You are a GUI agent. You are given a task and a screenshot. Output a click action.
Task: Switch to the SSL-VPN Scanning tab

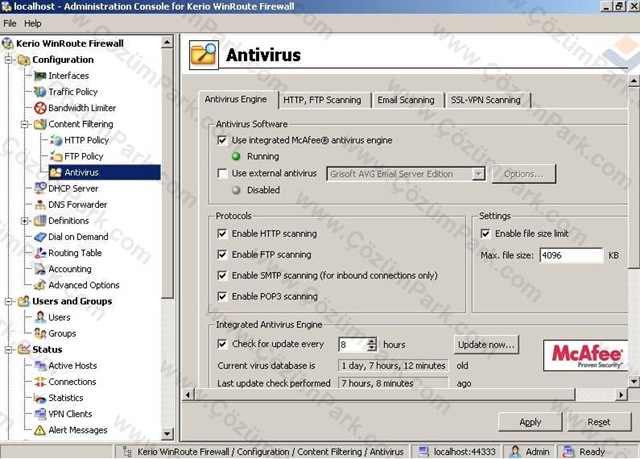486,100
